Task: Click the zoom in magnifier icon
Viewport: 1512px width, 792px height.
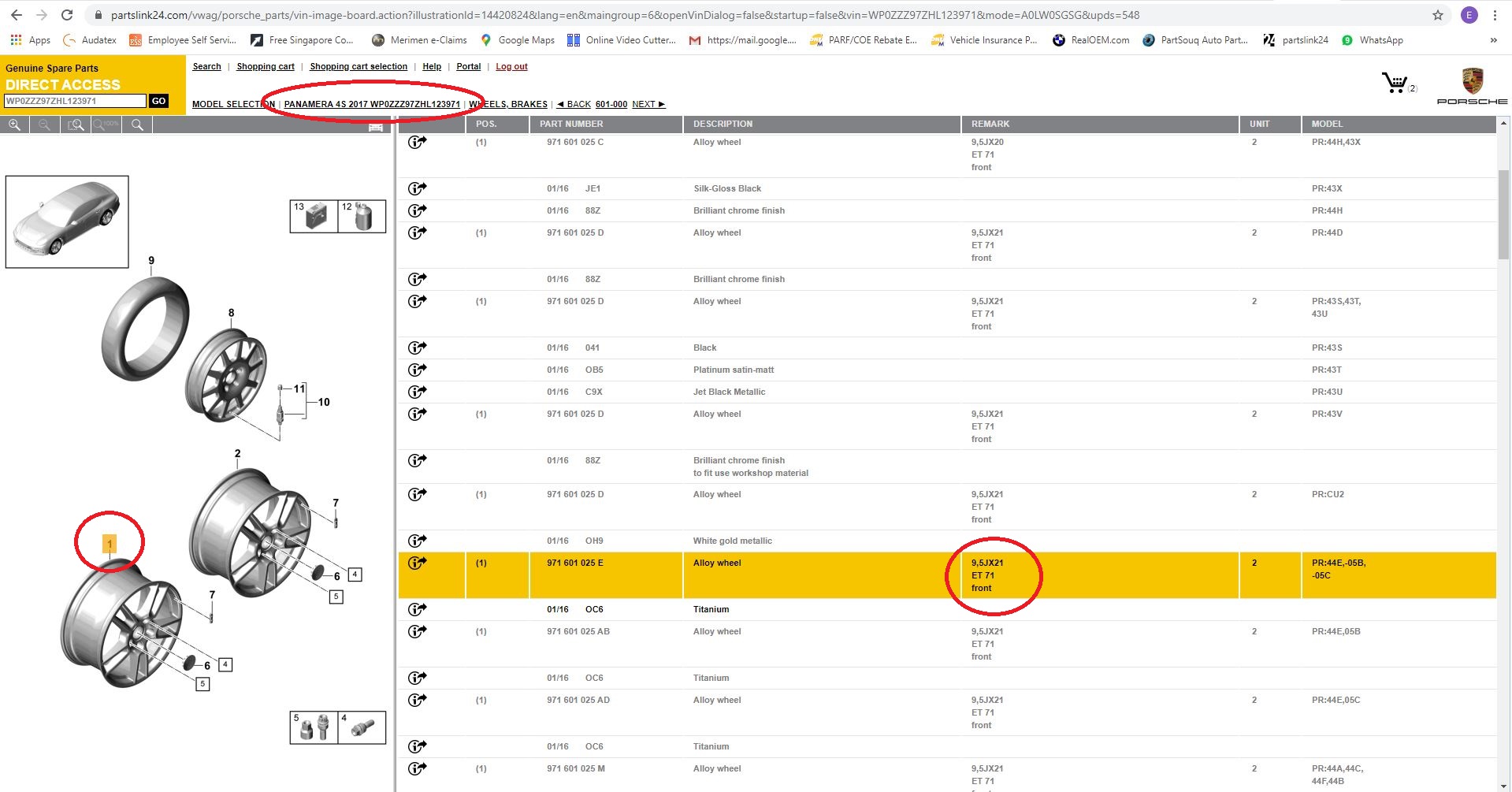Action: click(x=14, y=125)
